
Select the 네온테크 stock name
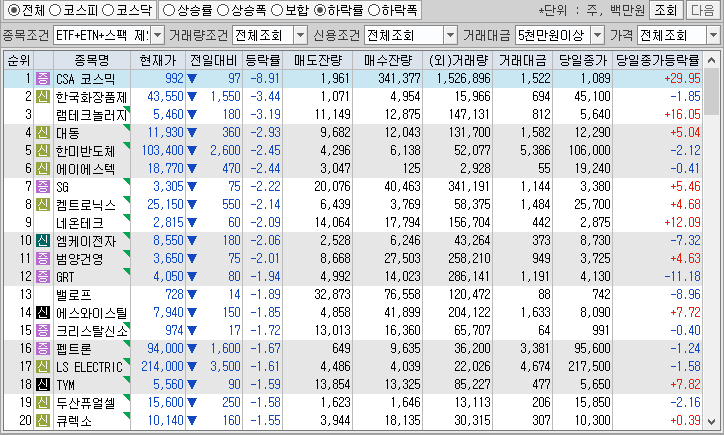point(80,223)
